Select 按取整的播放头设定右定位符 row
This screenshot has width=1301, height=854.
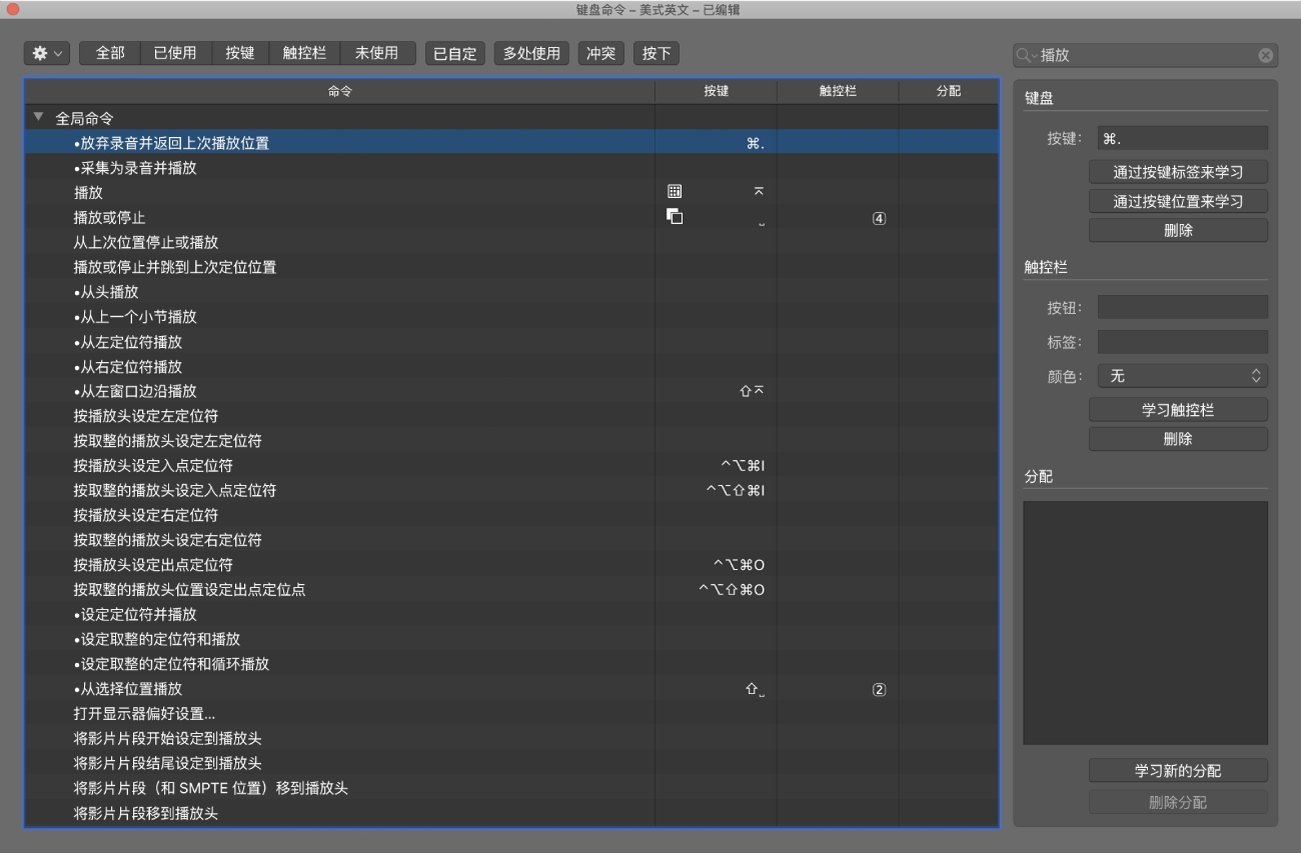511,540
